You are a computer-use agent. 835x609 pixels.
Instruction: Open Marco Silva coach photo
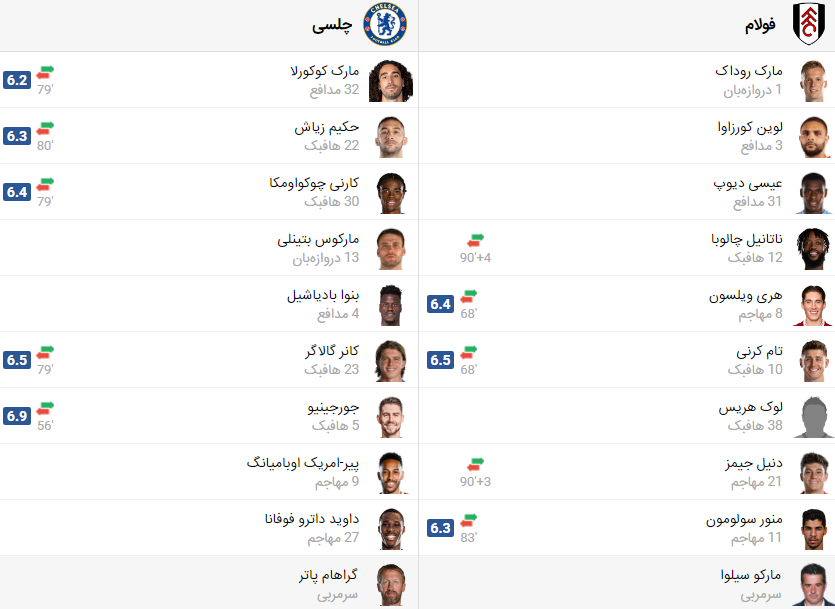[x=812, y=584]
